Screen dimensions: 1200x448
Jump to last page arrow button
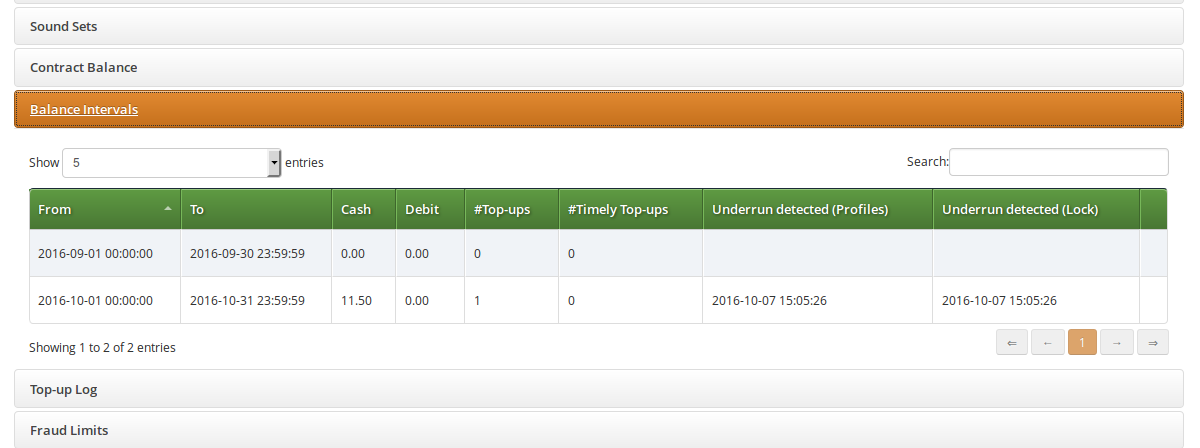coord(1153,343)
